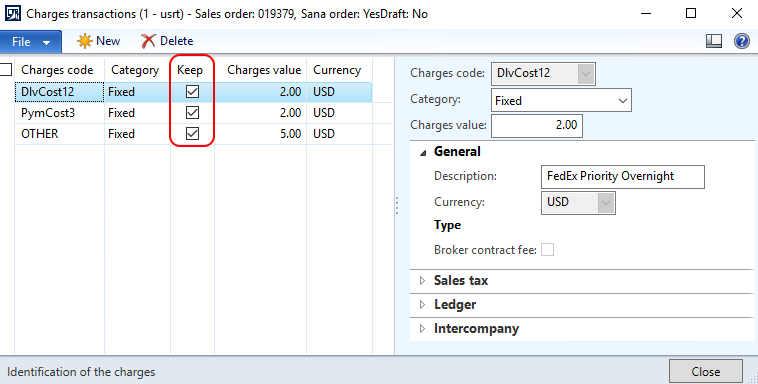Click the Delete red X icon
758x384 pixels.
pyautogui.click(x=148, y=41)
